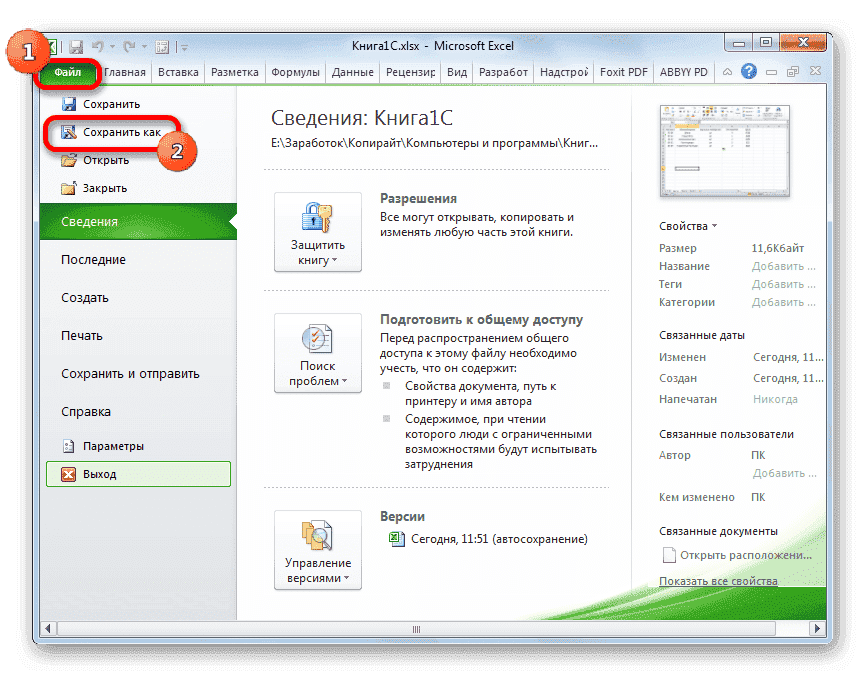Open the Защитить книгу padlock icon

point(317,215)
